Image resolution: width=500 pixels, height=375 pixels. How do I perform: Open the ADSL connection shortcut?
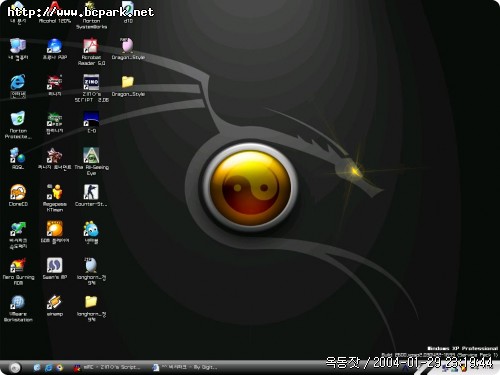[x=18, y=159]
